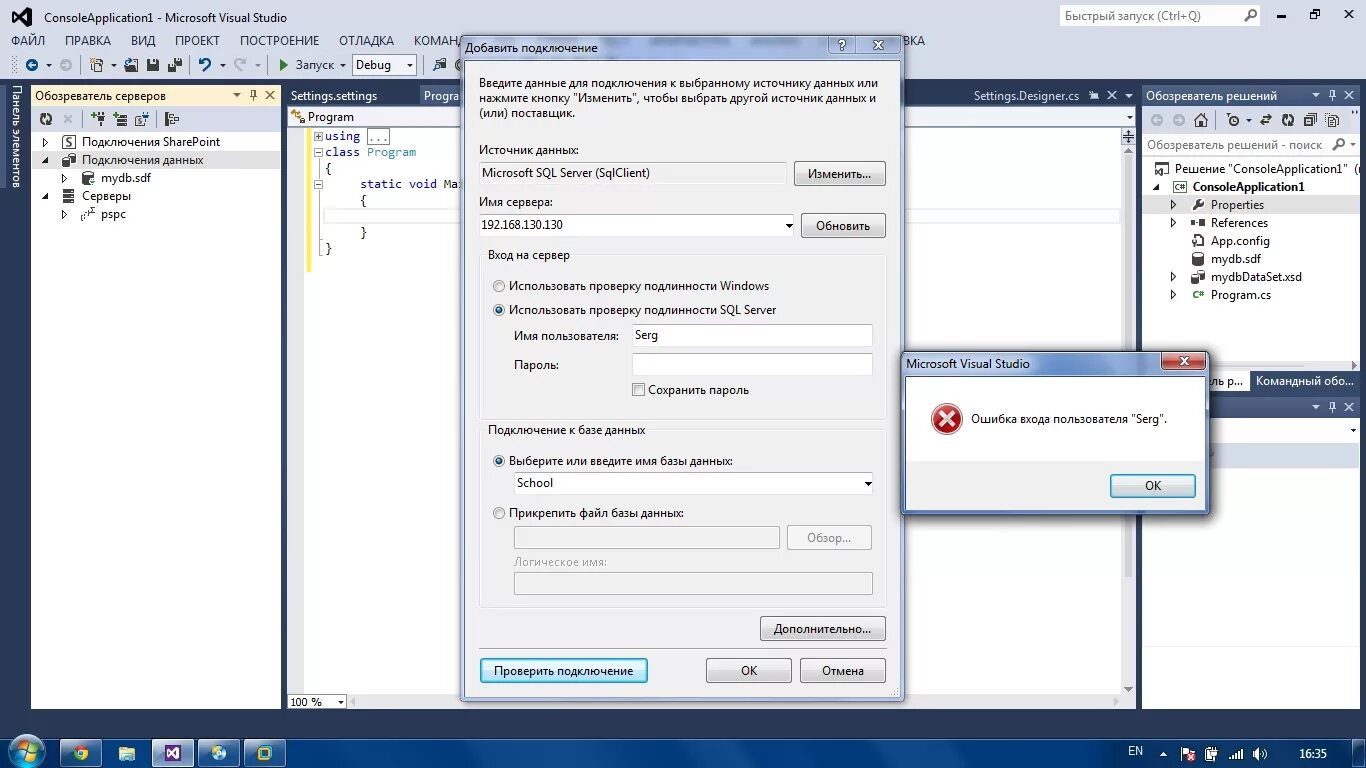Collapse the Подключения данных node
1366x768 pixels.
coord(45,160)
